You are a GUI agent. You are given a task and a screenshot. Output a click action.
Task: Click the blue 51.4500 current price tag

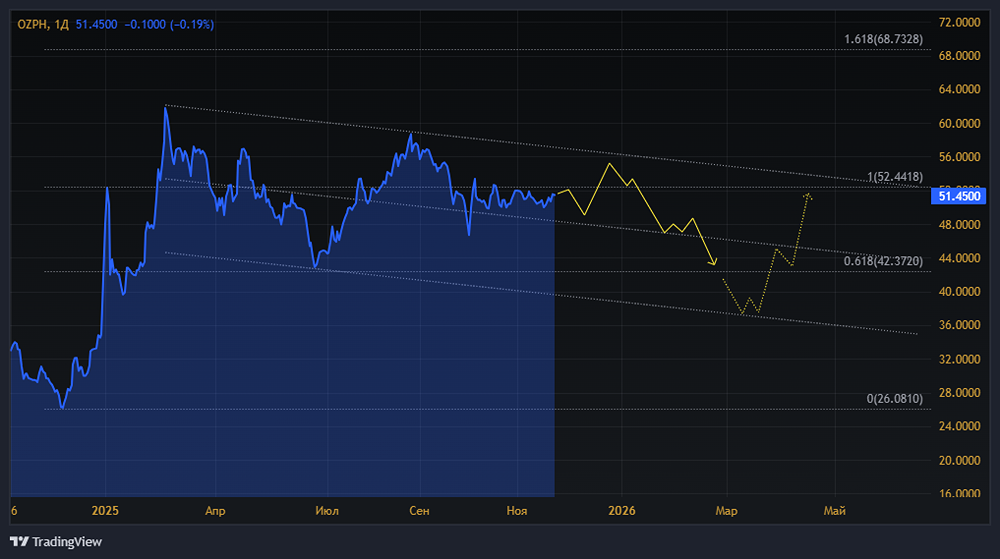(x=957, y=197)
